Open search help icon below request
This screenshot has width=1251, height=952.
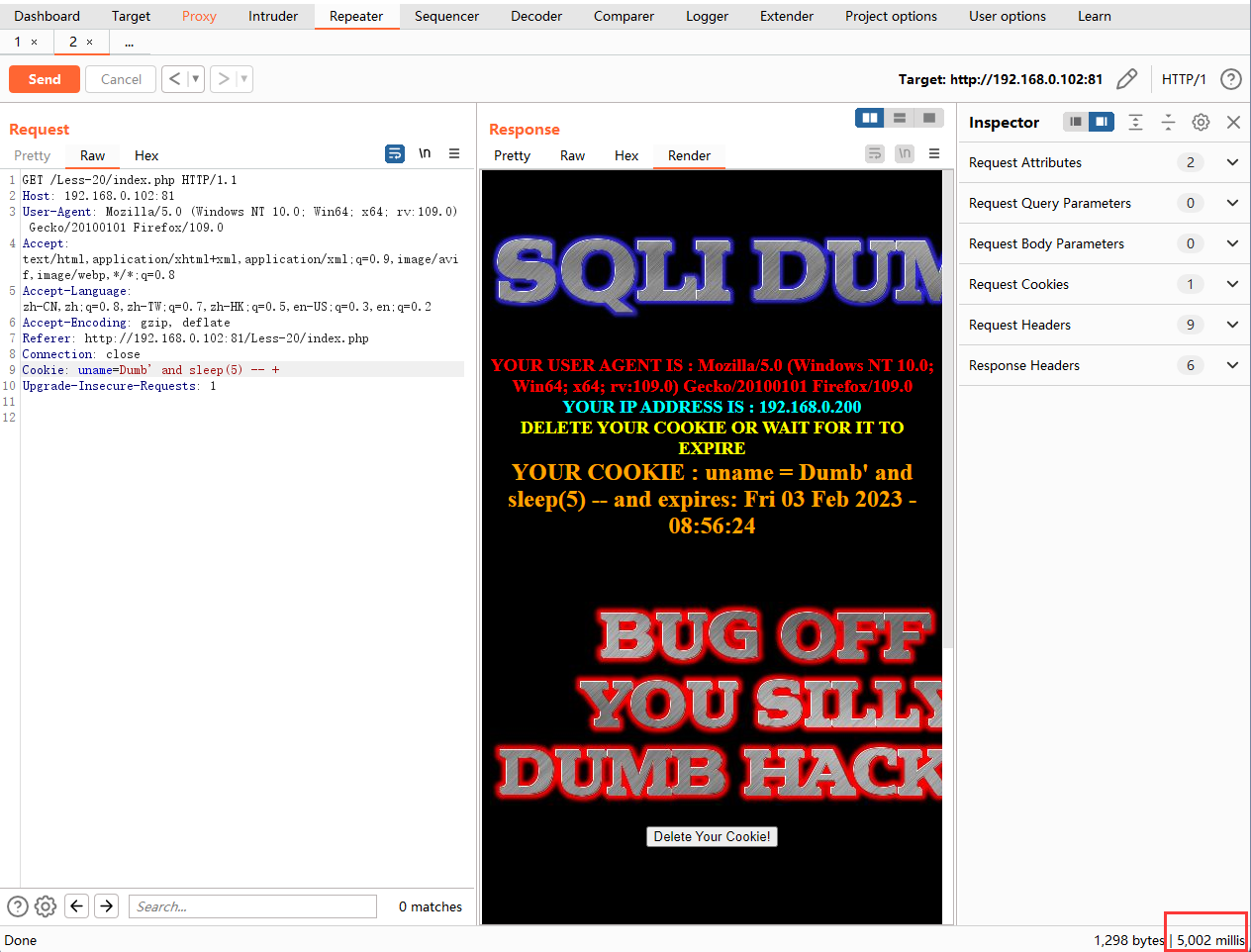18,906
